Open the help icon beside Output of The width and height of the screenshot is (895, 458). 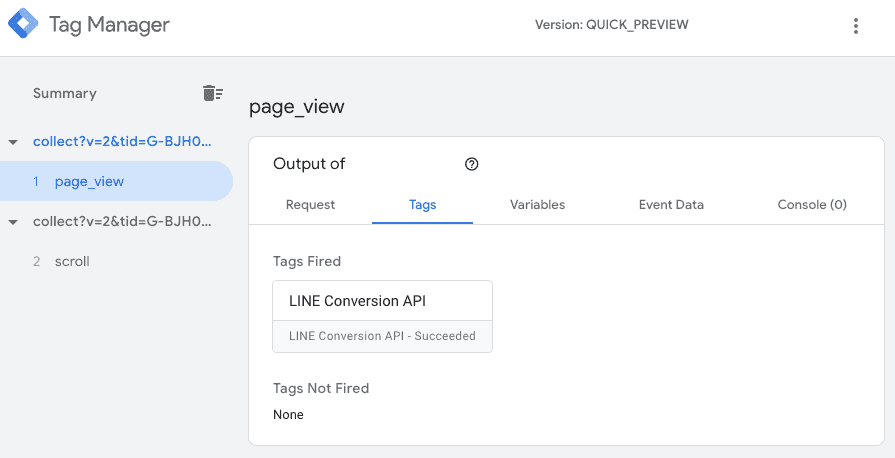471,164
